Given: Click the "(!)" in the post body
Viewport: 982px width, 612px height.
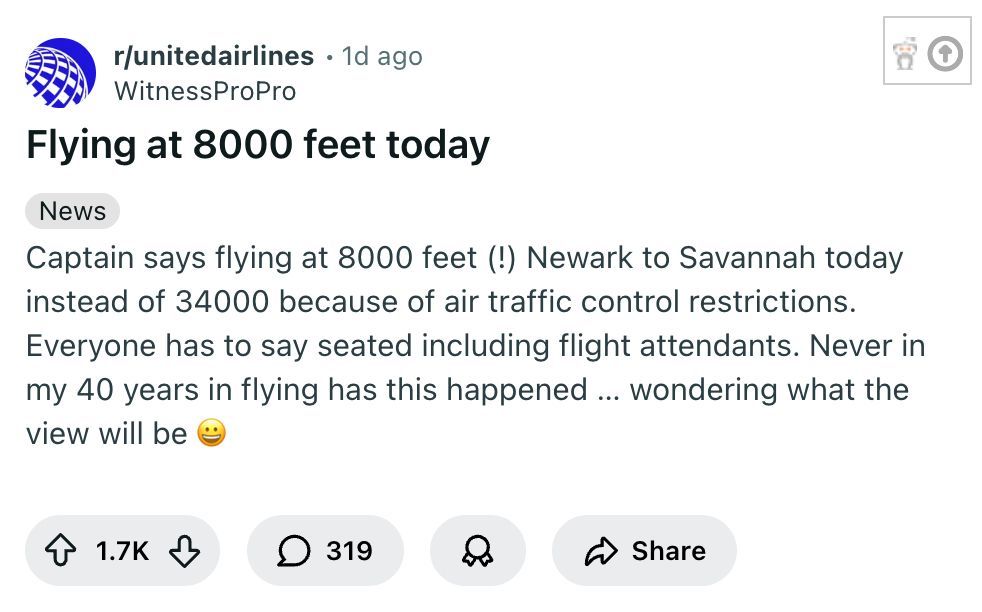Looking at the screenshot, I should [x=500, y=257].
